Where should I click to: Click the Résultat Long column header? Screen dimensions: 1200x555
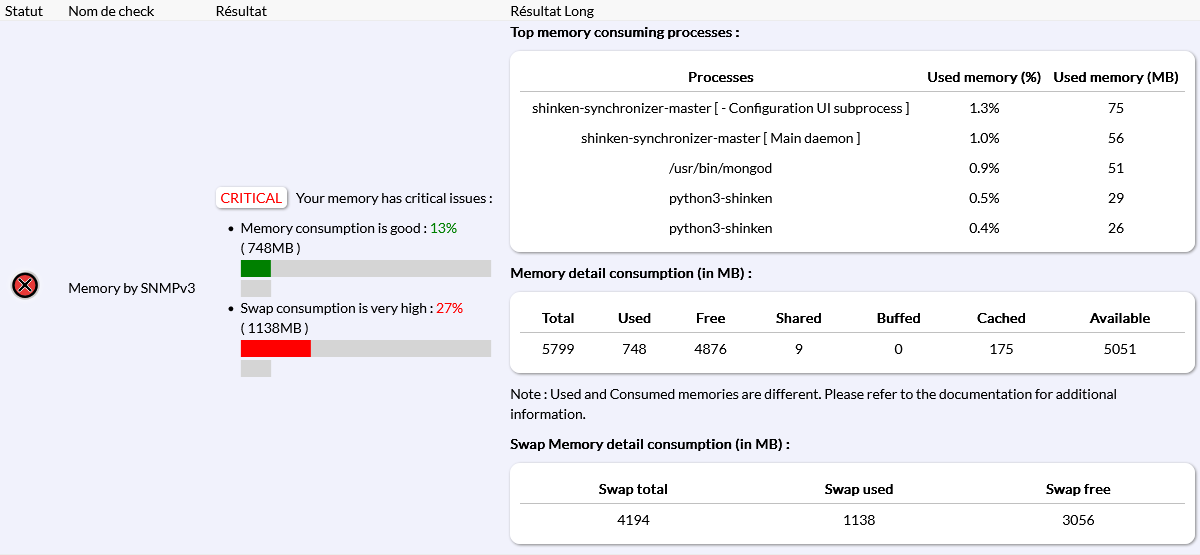pos(552,11)
